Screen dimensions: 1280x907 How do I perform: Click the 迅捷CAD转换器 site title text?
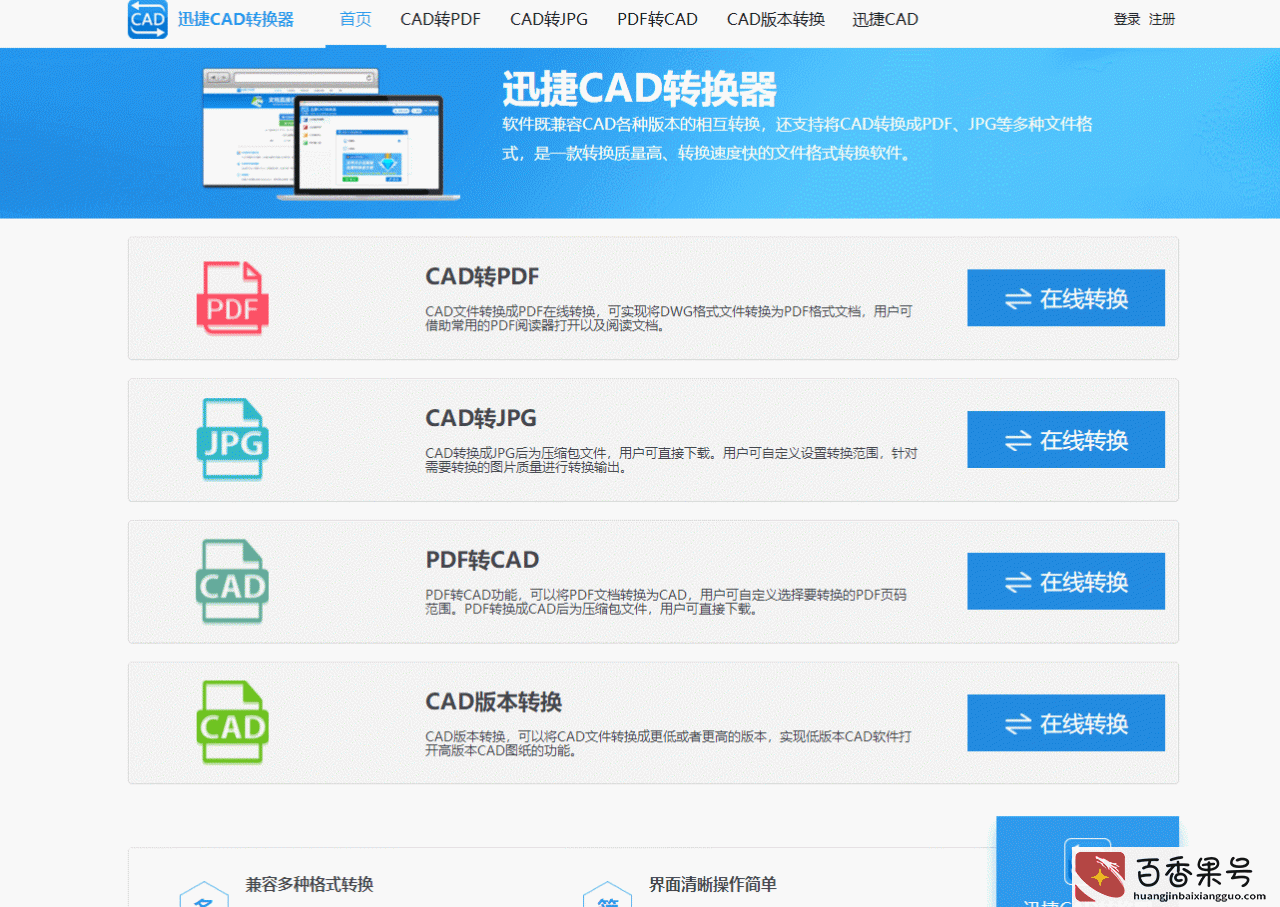[x=236, y=19]
